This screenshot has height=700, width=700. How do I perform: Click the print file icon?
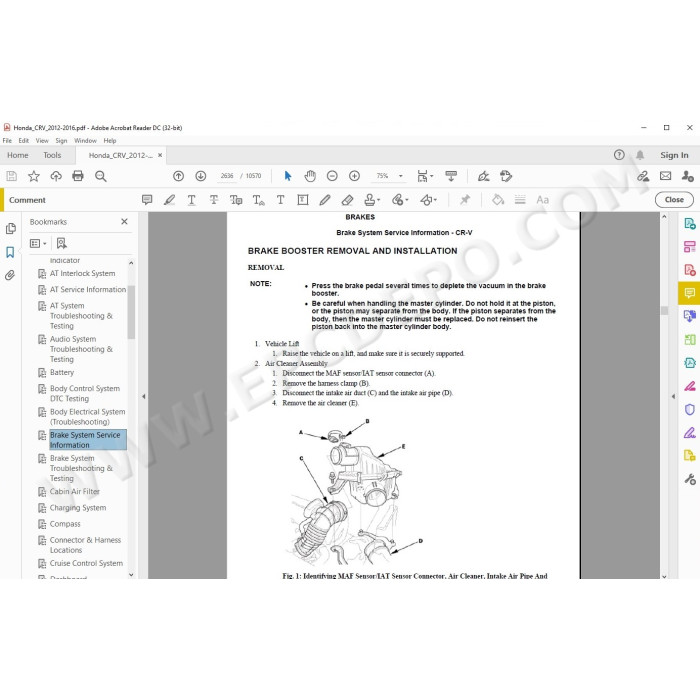78,176
